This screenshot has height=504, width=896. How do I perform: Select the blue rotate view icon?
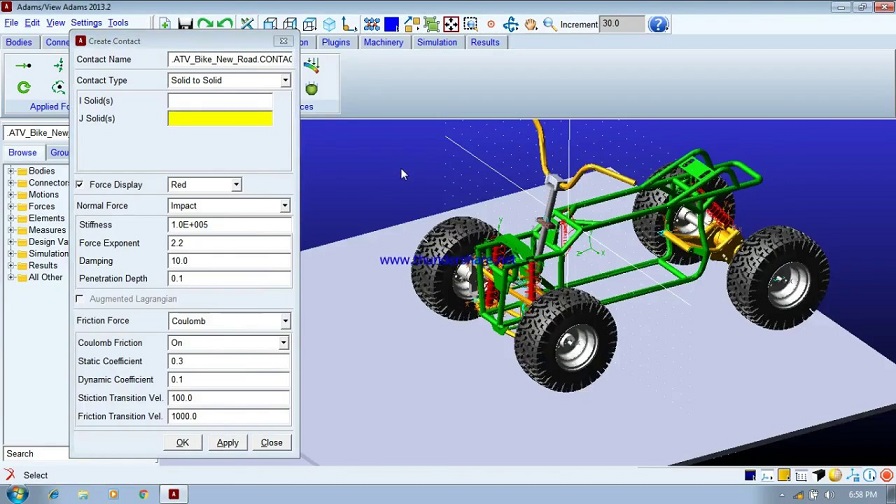(x=511, y=24)
